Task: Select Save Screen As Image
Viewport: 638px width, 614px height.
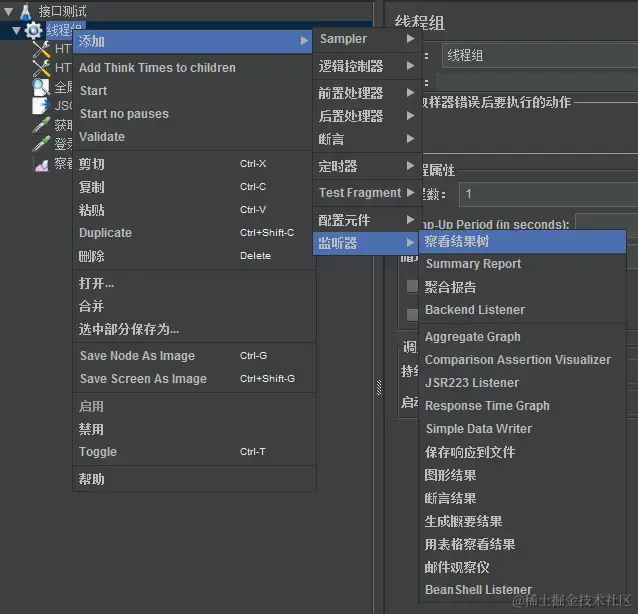Action: pyautogui.click(x=194, y=379)
